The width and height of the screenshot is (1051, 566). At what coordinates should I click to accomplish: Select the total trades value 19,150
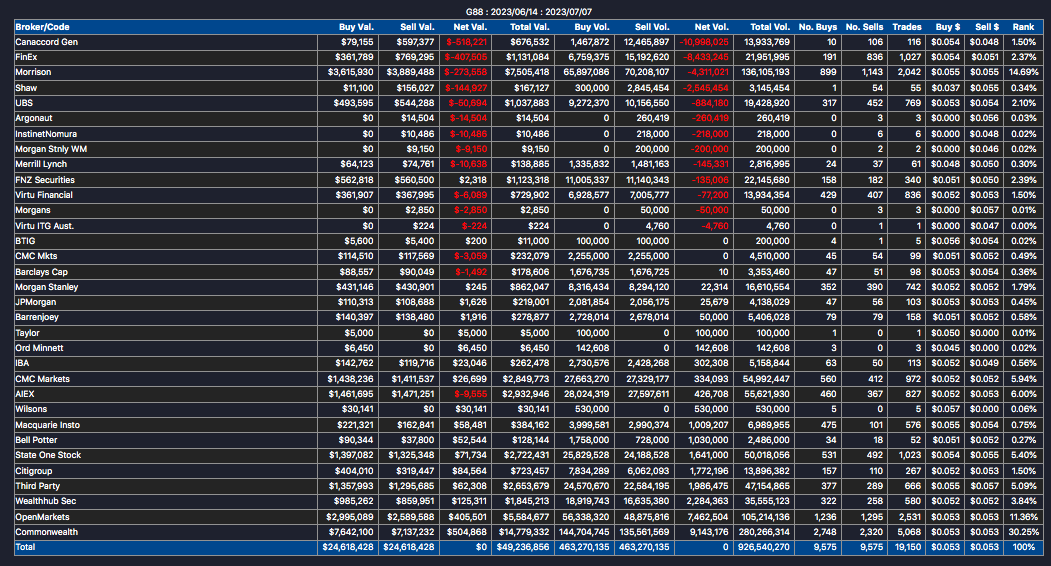[x=907, y=547]
